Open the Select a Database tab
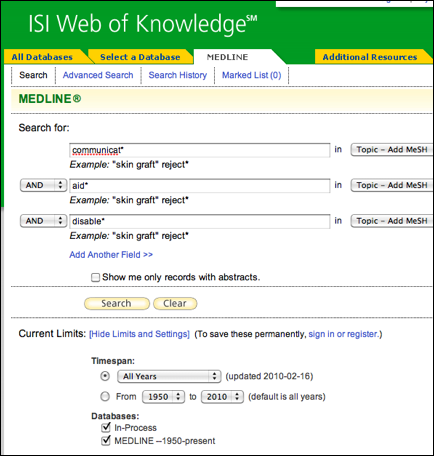This screenshot has width=434, height=456. 140,57
